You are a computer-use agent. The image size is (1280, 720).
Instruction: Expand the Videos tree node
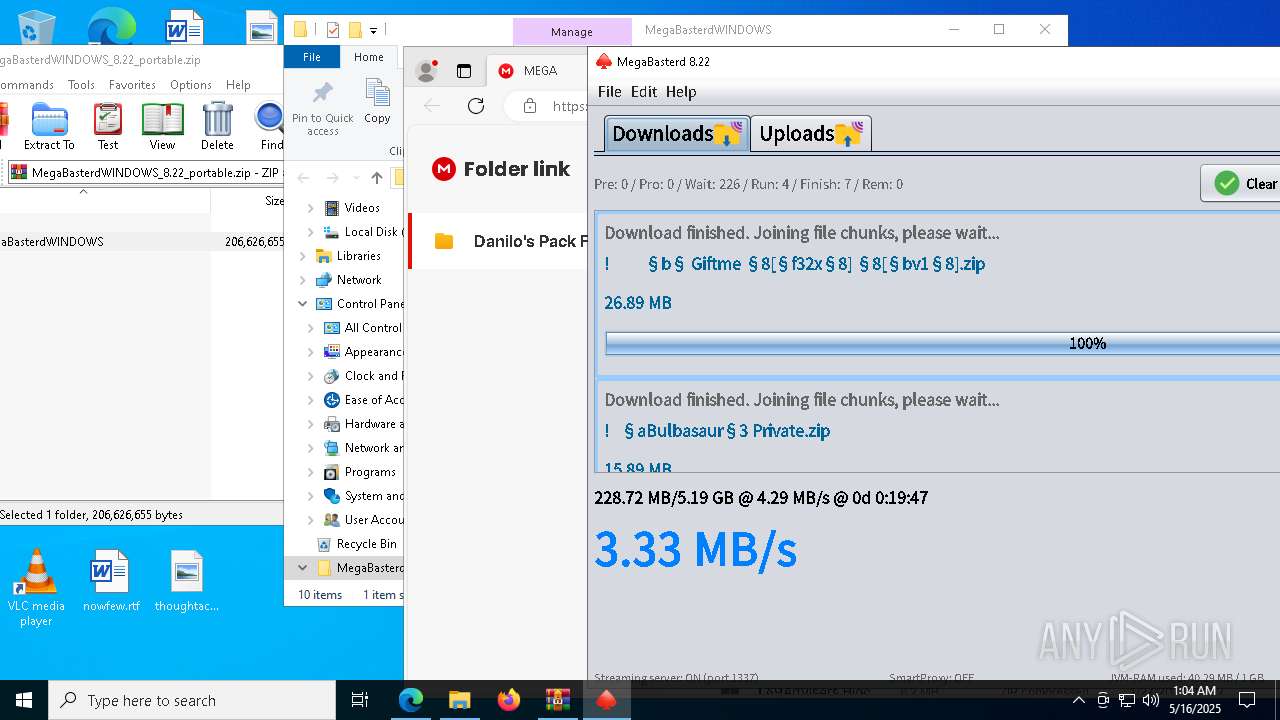tap(310, 208)
